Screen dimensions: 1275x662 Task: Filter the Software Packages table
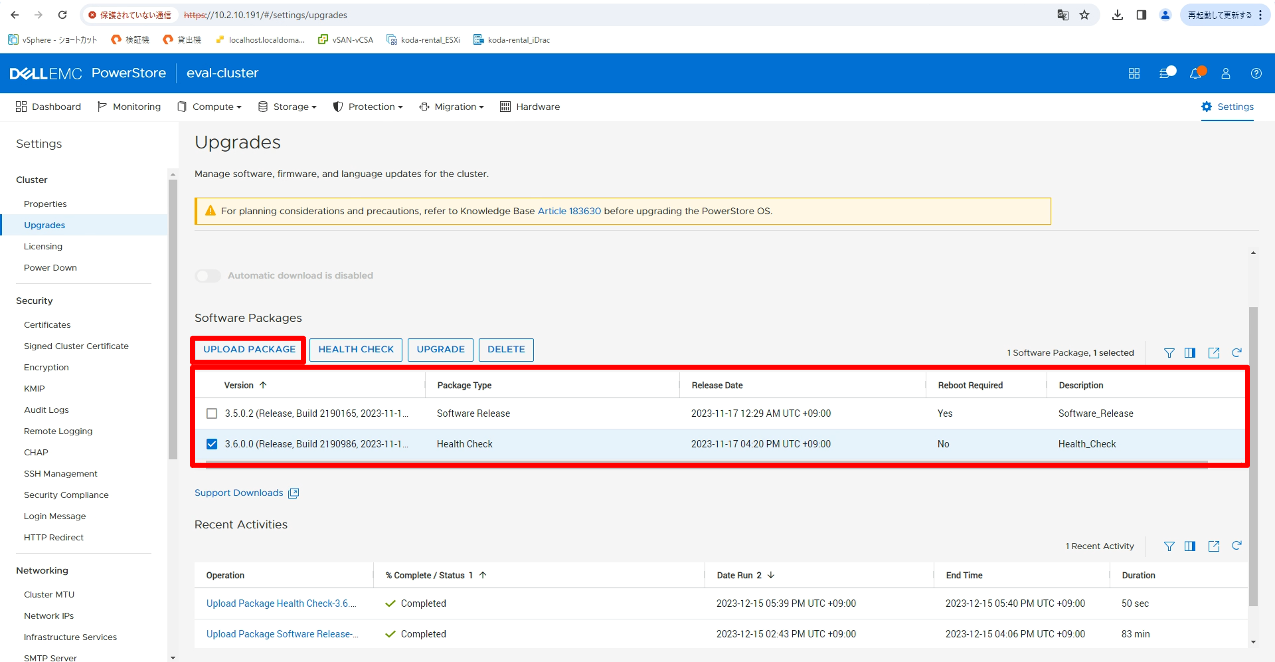(1169, 352)
